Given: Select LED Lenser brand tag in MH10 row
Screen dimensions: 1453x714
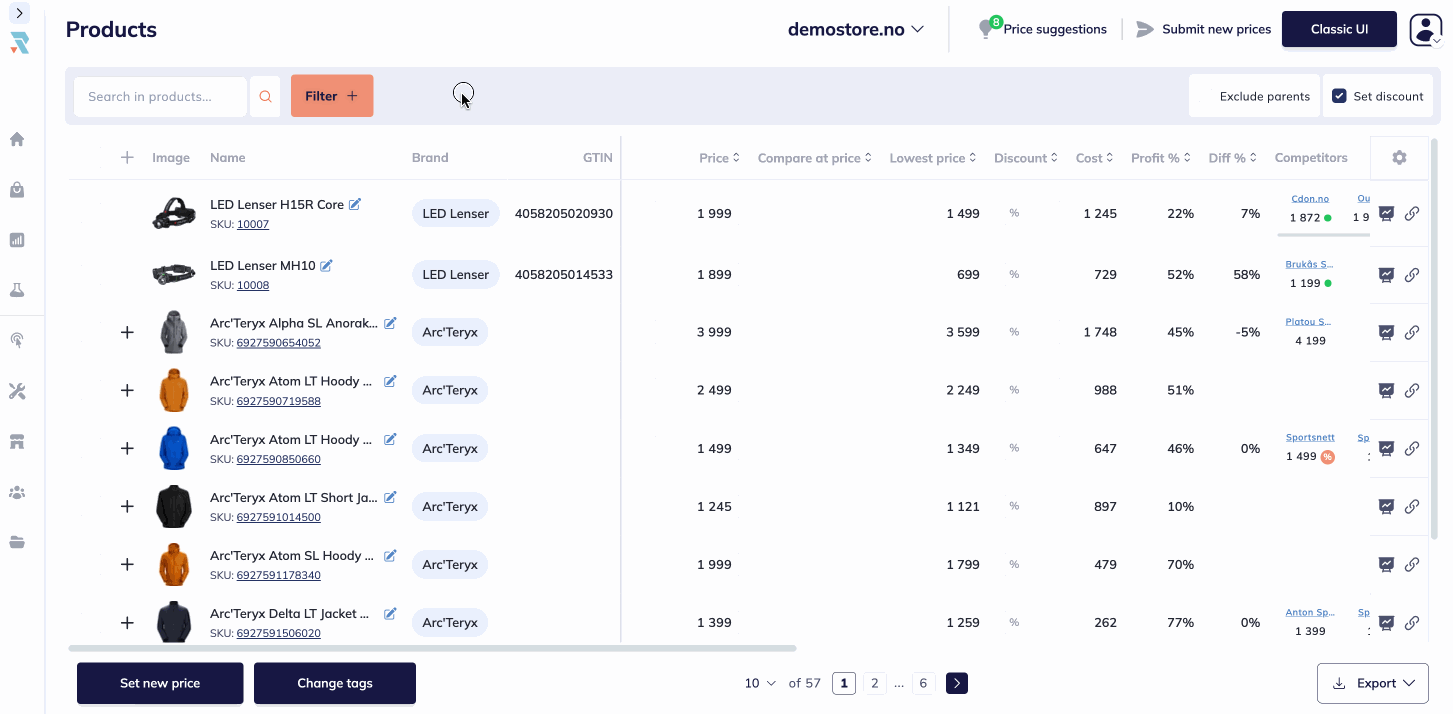Looking at the screenshot, I should [455, 274].
